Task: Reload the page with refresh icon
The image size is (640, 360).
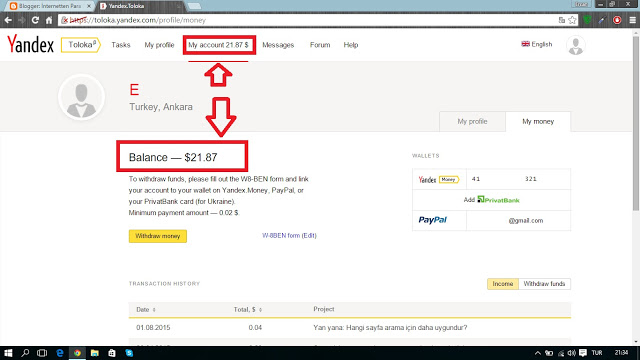Action: pos(36,20)
